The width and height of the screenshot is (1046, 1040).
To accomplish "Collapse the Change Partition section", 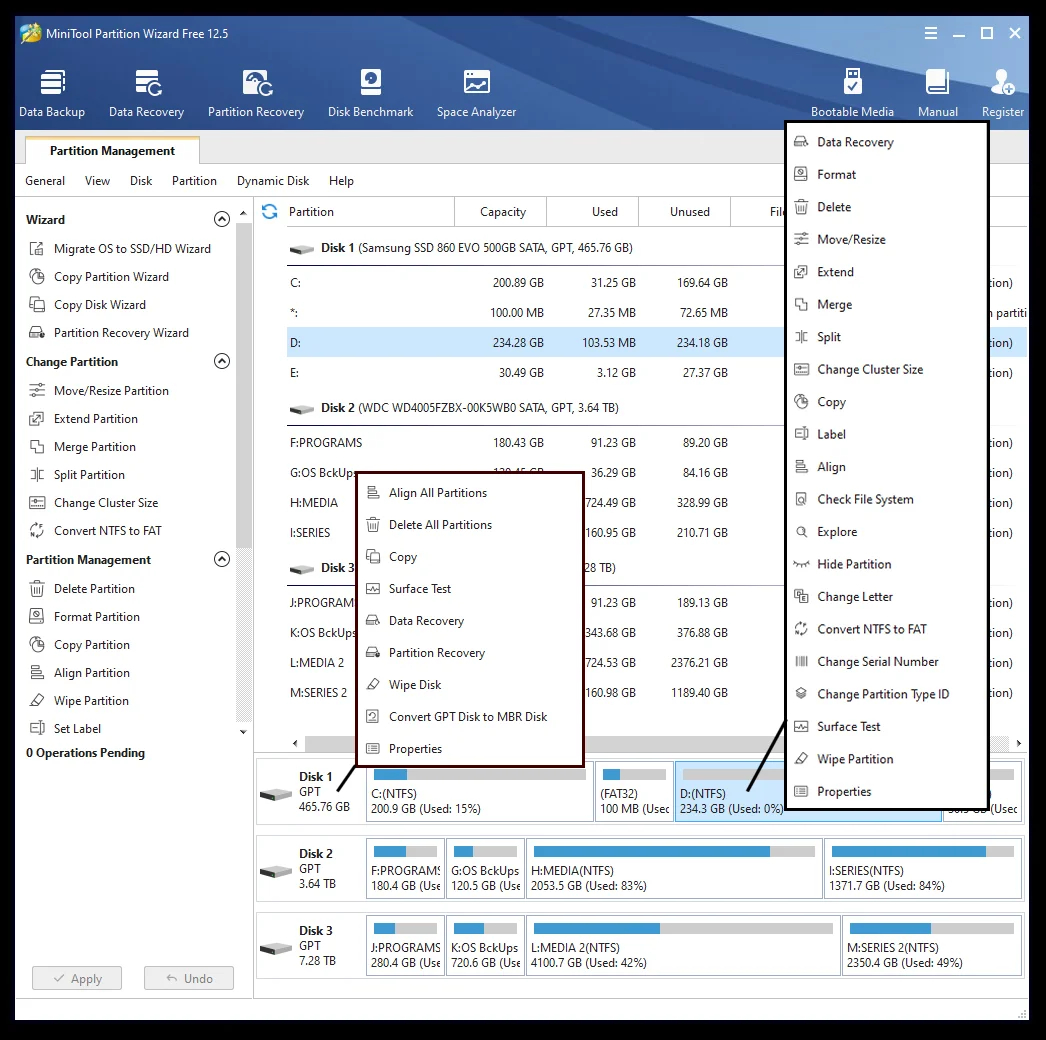I will (221, 361).
